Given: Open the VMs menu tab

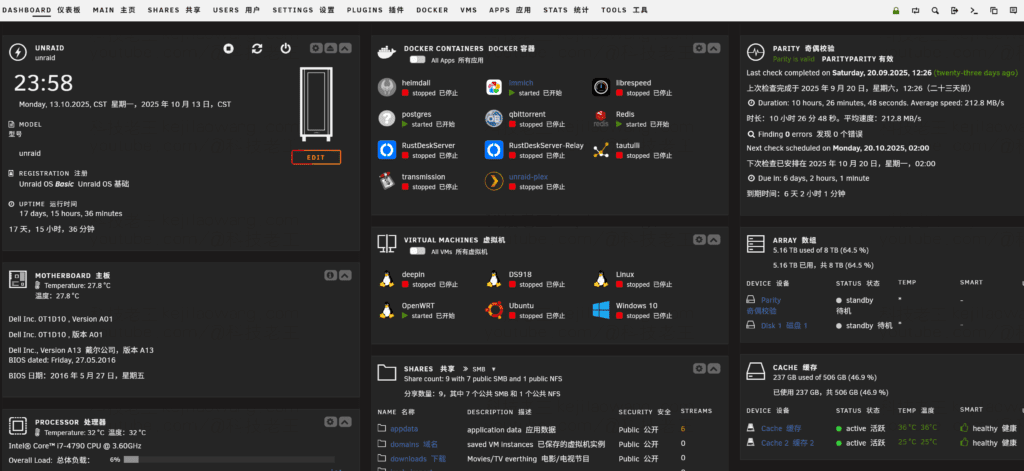Looking at the screenshot, I should 468,10.
